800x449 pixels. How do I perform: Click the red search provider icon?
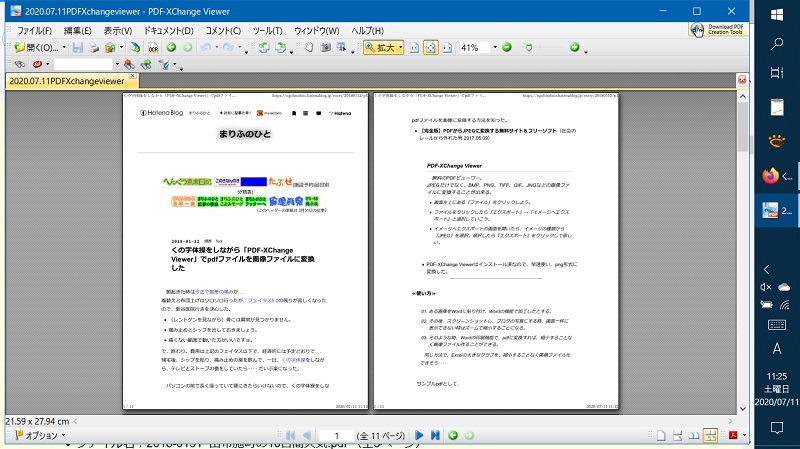coord(37,64)
